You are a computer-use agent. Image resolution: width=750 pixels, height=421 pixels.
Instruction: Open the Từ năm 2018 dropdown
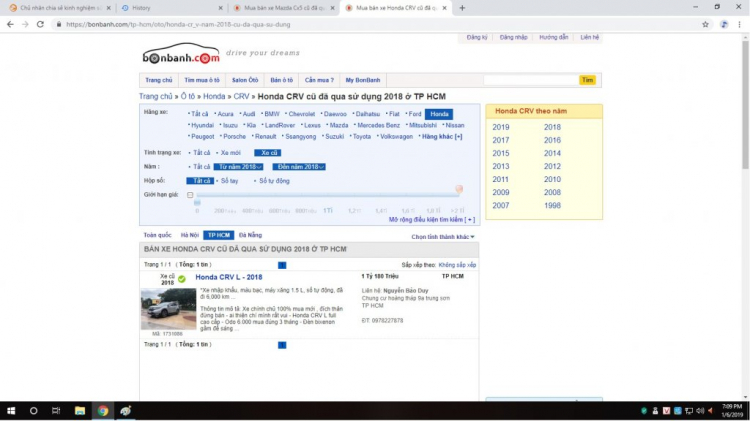238,166
